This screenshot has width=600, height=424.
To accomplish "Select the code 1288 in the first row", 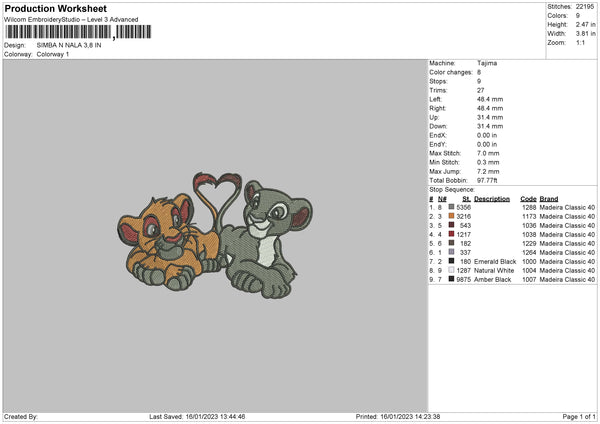I will pos(529,207).
